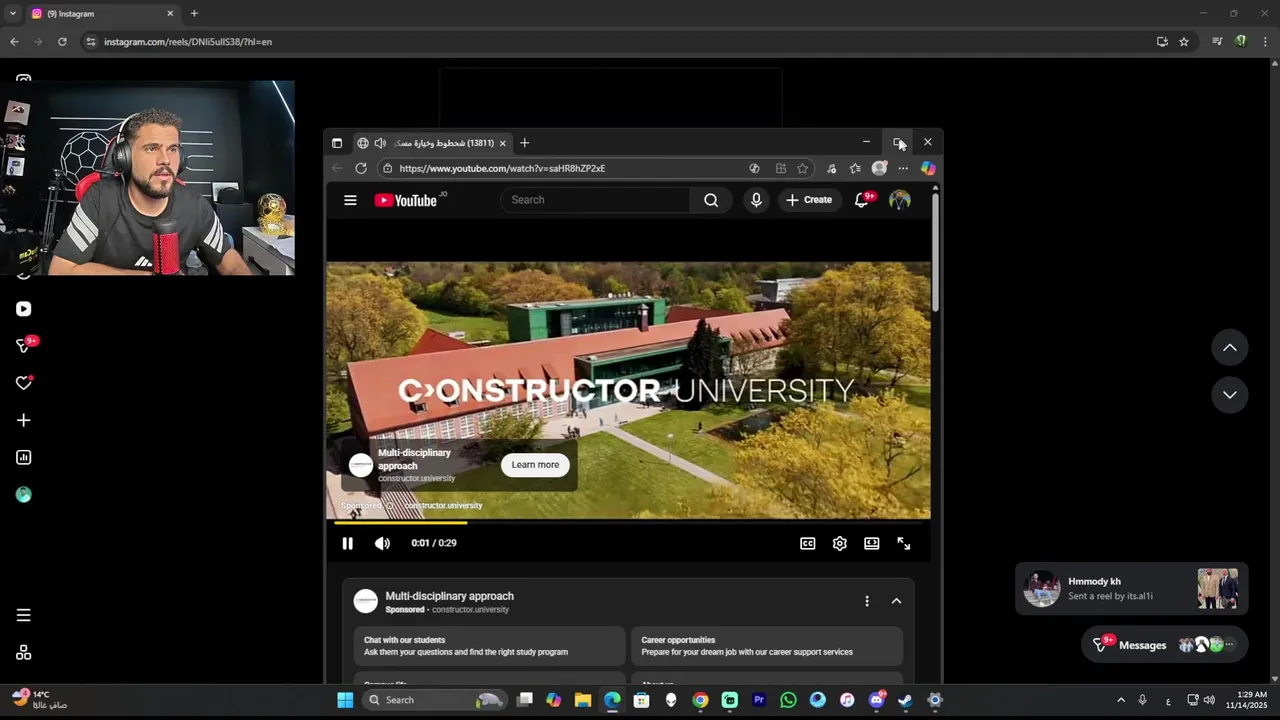This screenshot has height=720, width=1280.
Task: Open Edge tab actions menu icon
Action: pos(337,143)
